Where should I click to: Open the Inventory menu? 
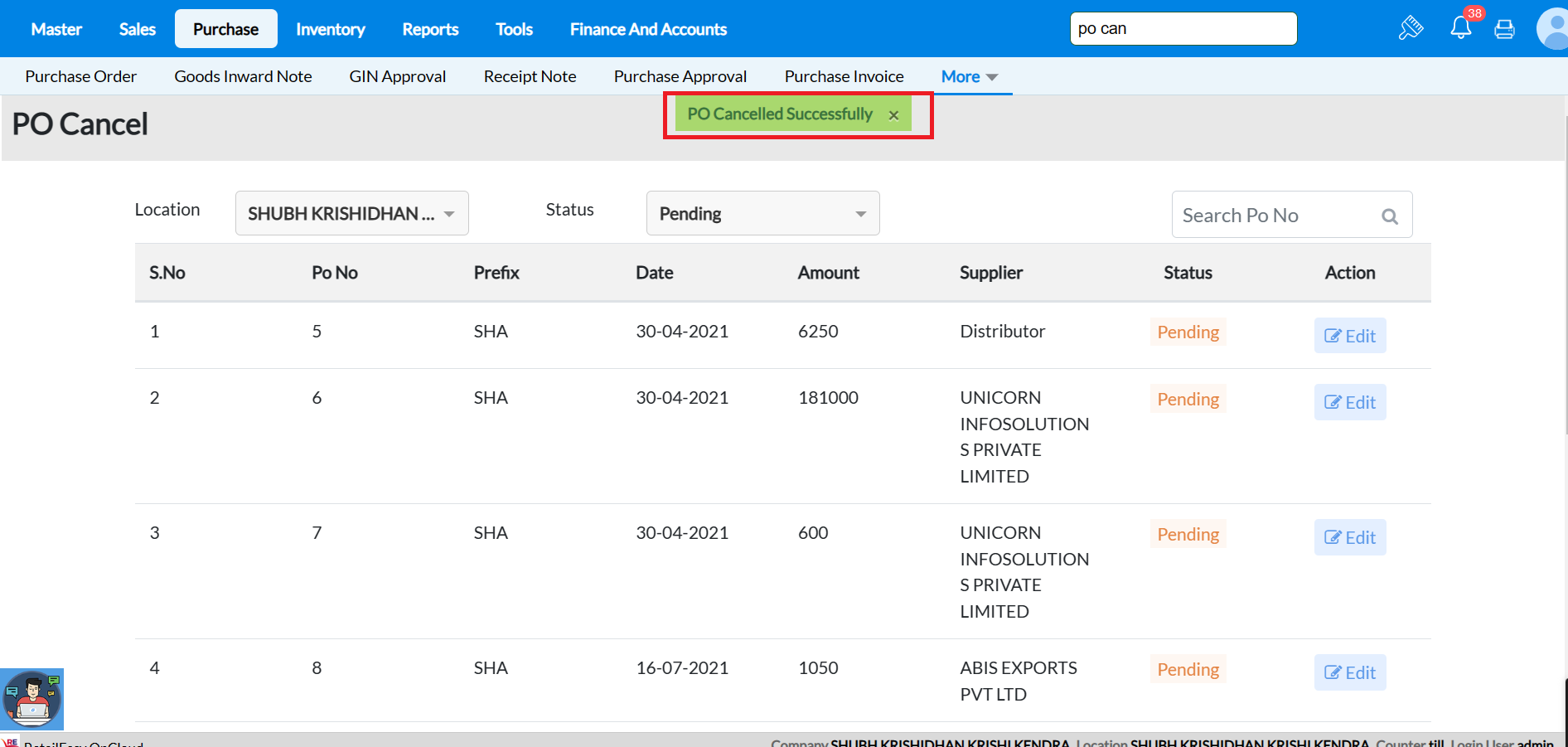[330, 29]
